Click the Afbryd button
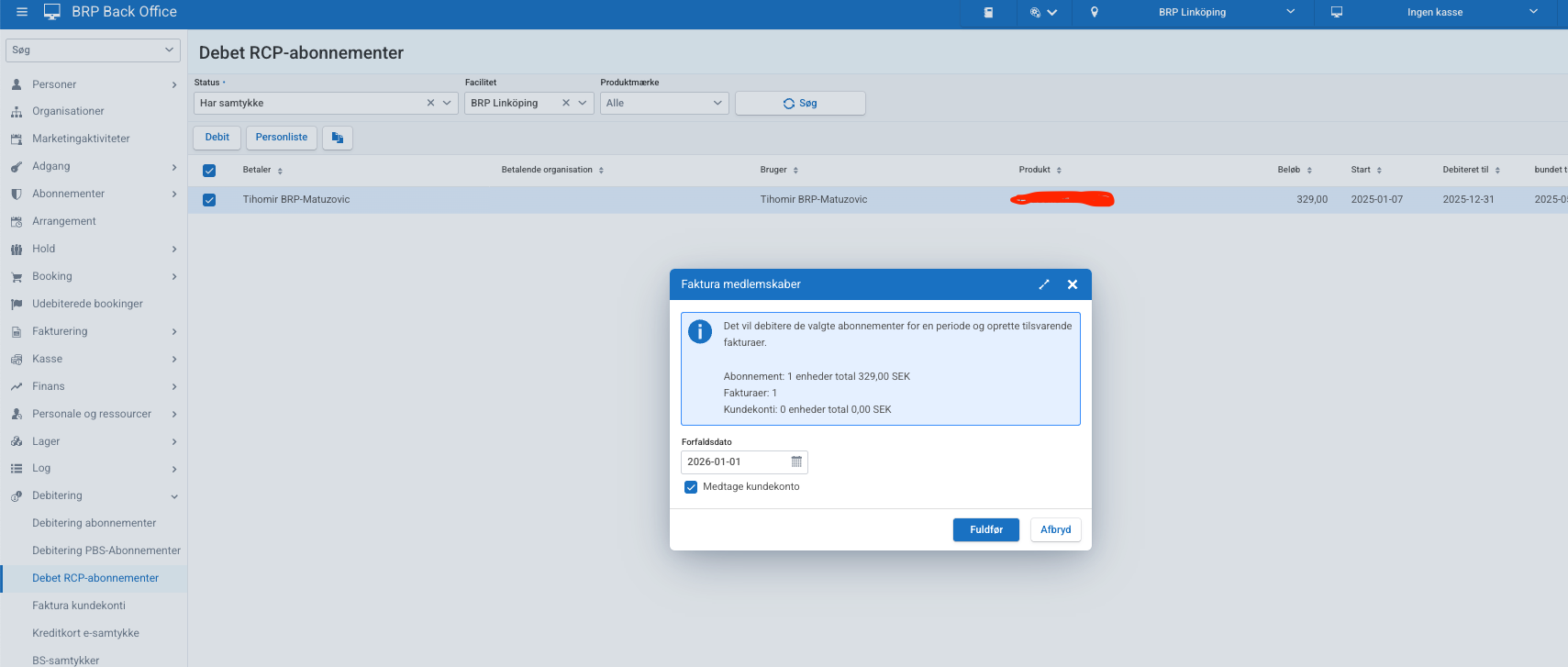This screenshot has width=1568, height=667. click(1055, 530)
